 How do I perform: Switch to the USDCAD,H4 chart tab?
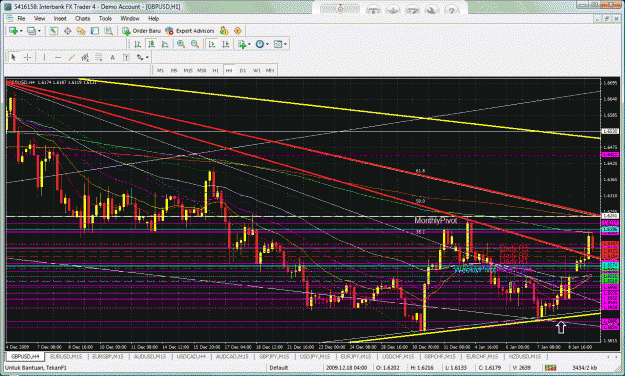coord(191,356)
